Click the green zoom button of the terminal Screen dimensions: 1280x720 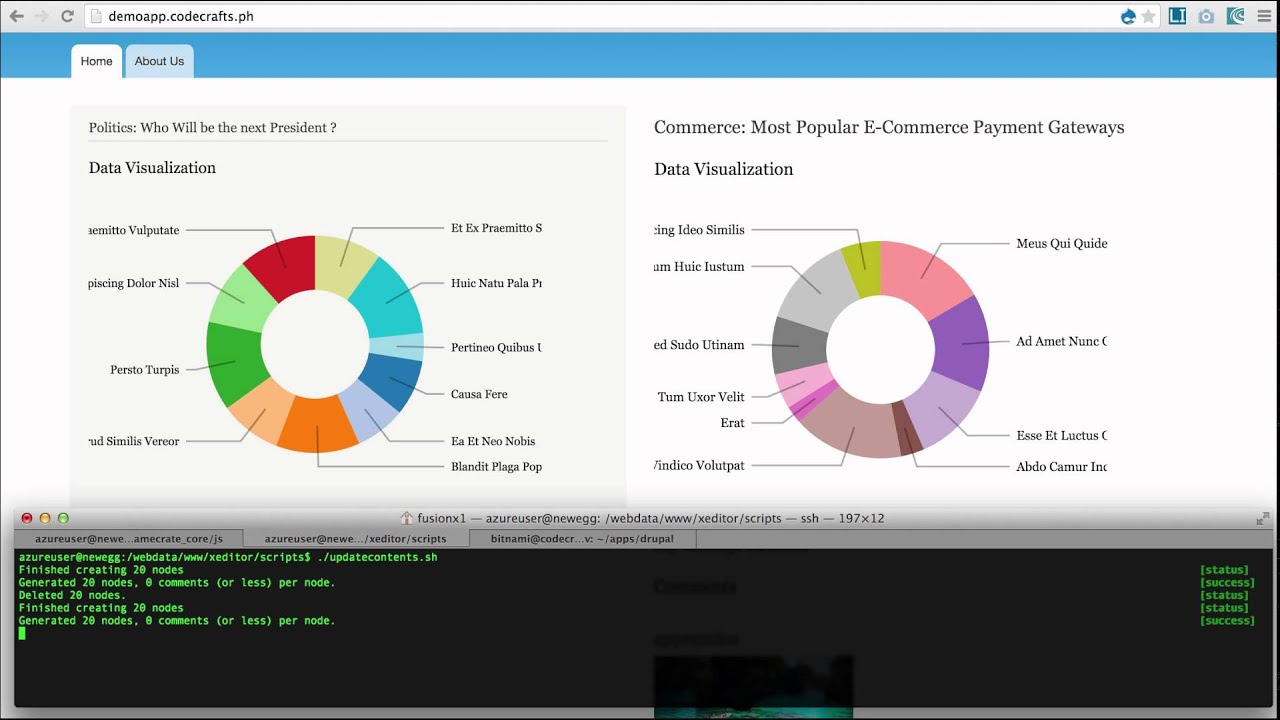[x=63, y=518]
